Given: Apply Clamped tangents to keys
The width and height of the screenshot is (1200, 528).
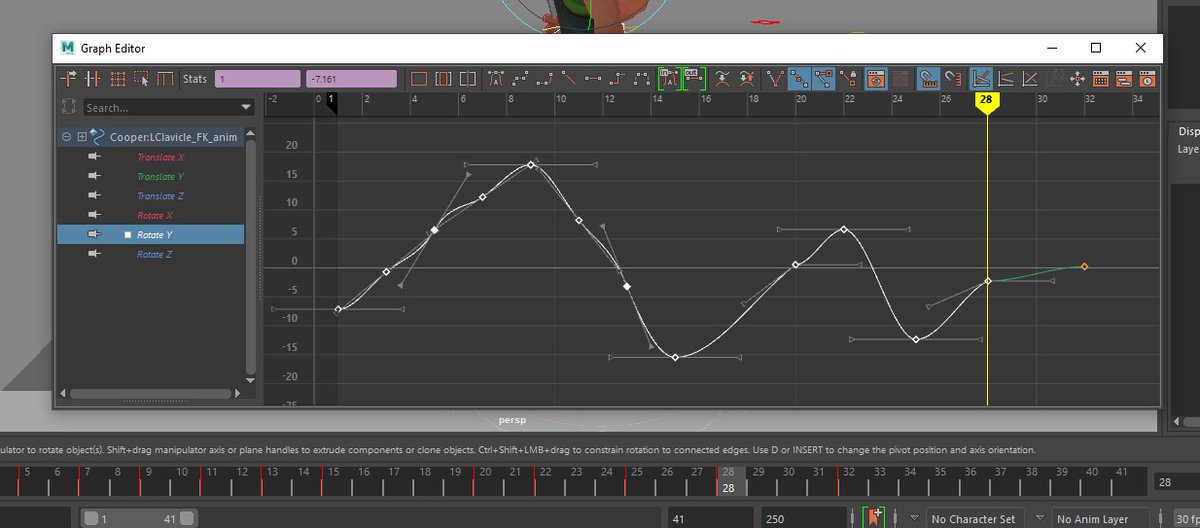Looking at the screenshot, I should click(x=545, y=78).
